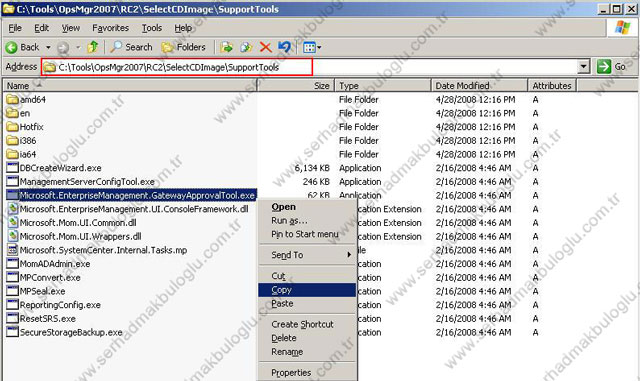The width and height of the screenshot is (640, 381).
Task: Click the Forward navigation arrow icon
Action: pos(63,48)
